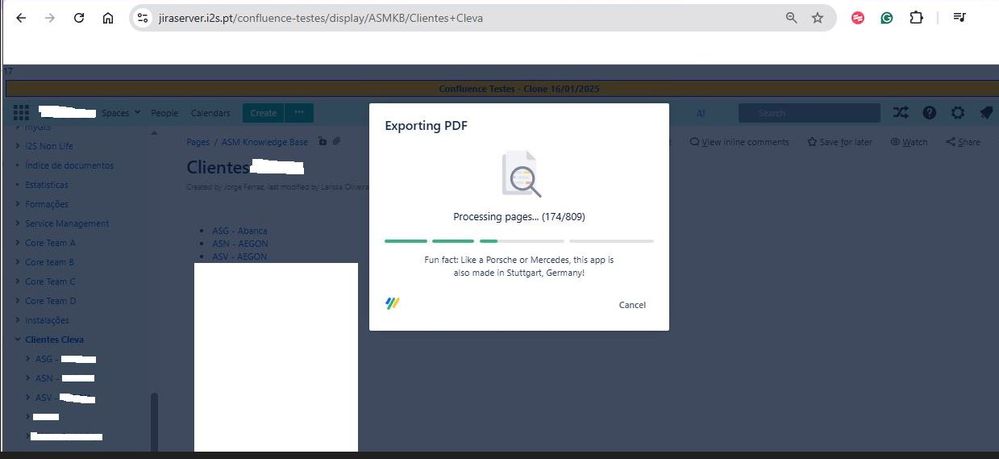Click the sidebar scroll-up arrow

click(x=154, y=133)
